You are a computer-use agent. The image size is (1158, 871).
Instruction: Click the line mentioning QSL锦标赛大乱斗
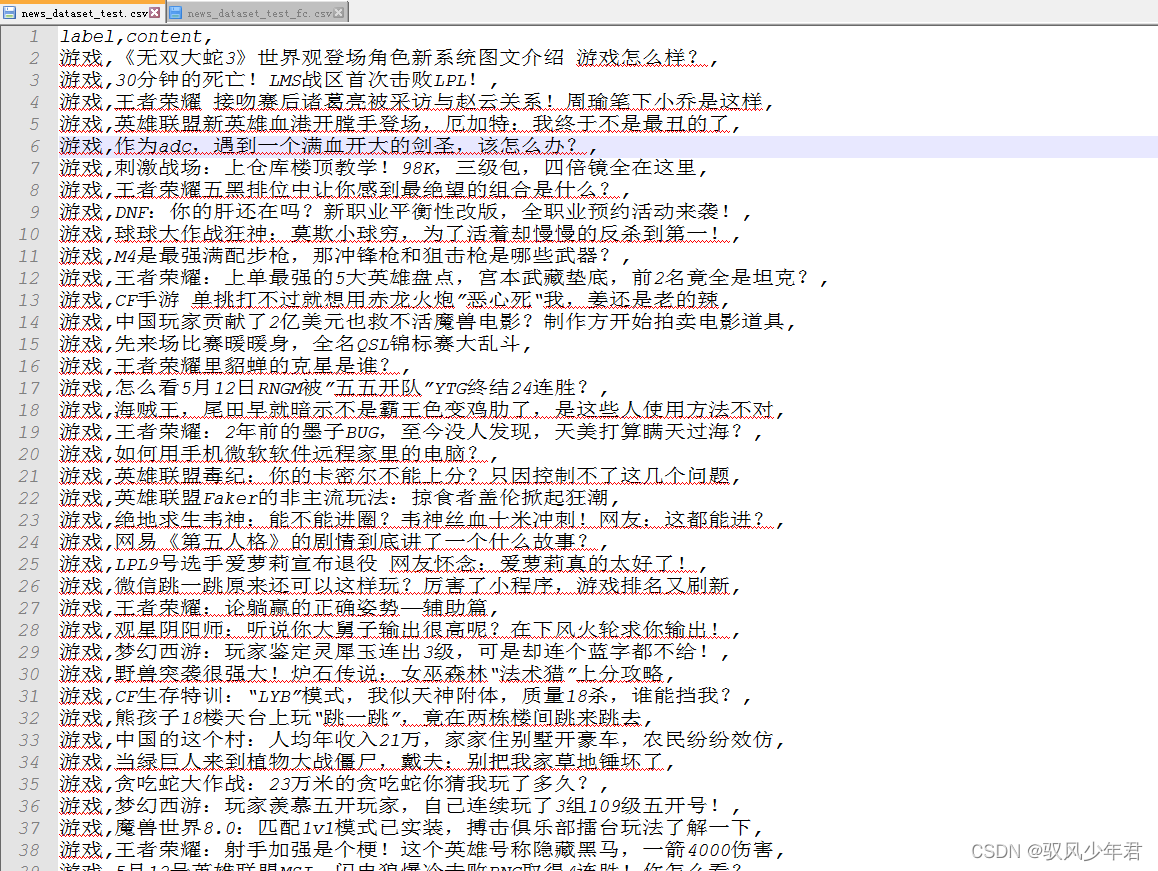point(295,344)
